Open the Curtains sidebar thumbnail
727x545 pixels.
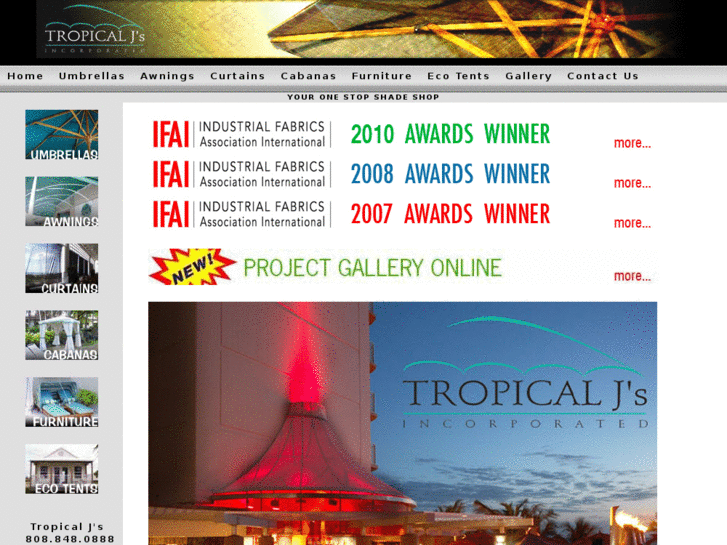62,268
